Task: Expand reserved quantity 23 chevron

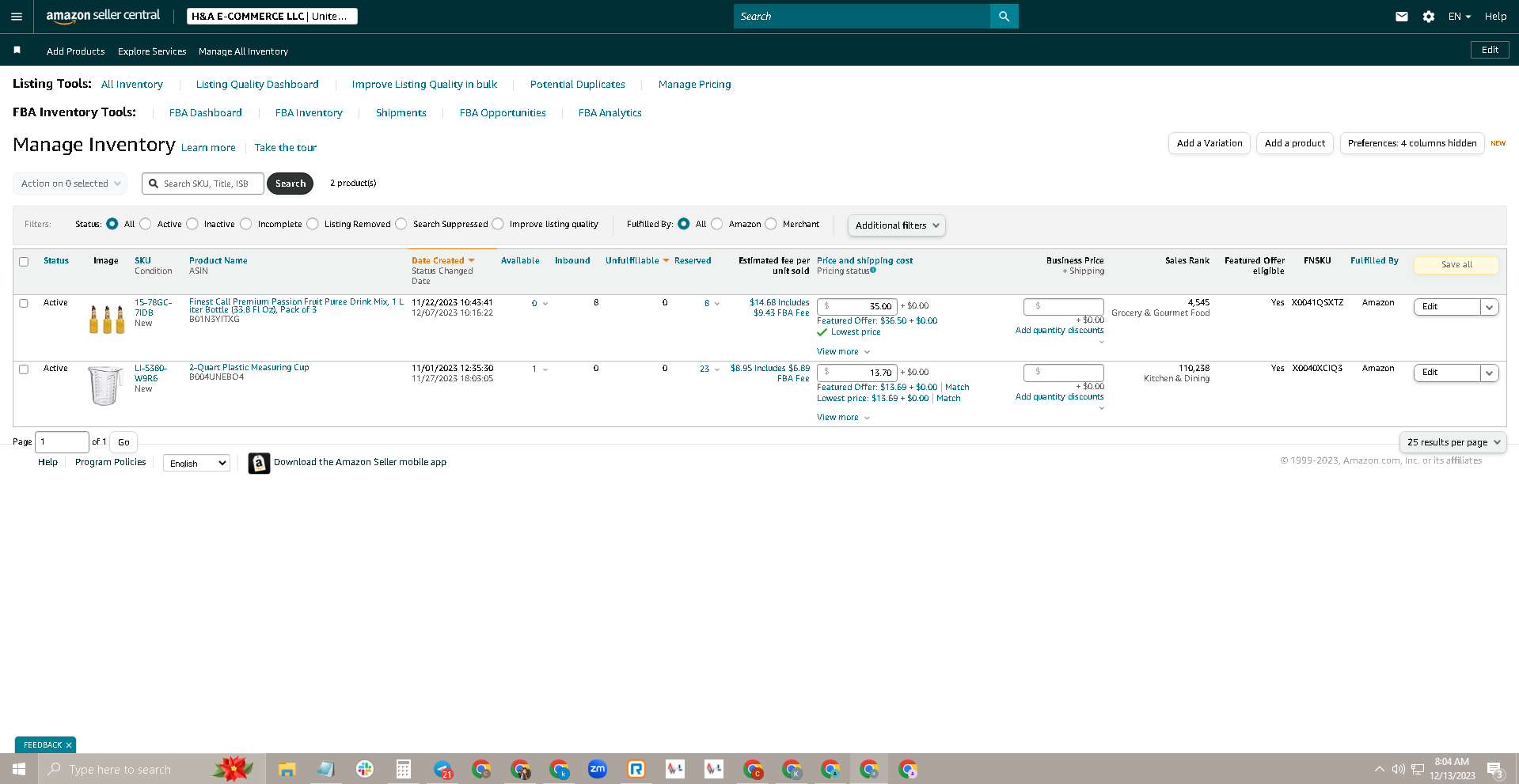Action: (x=717, y=369)
